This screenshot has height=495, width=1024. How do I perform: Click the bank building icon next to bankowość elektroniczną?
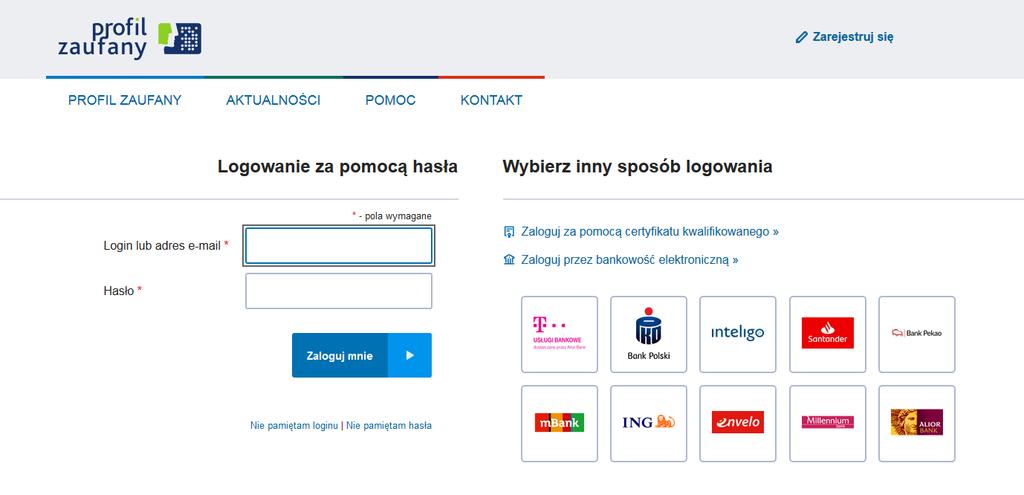tap(509, 260)
